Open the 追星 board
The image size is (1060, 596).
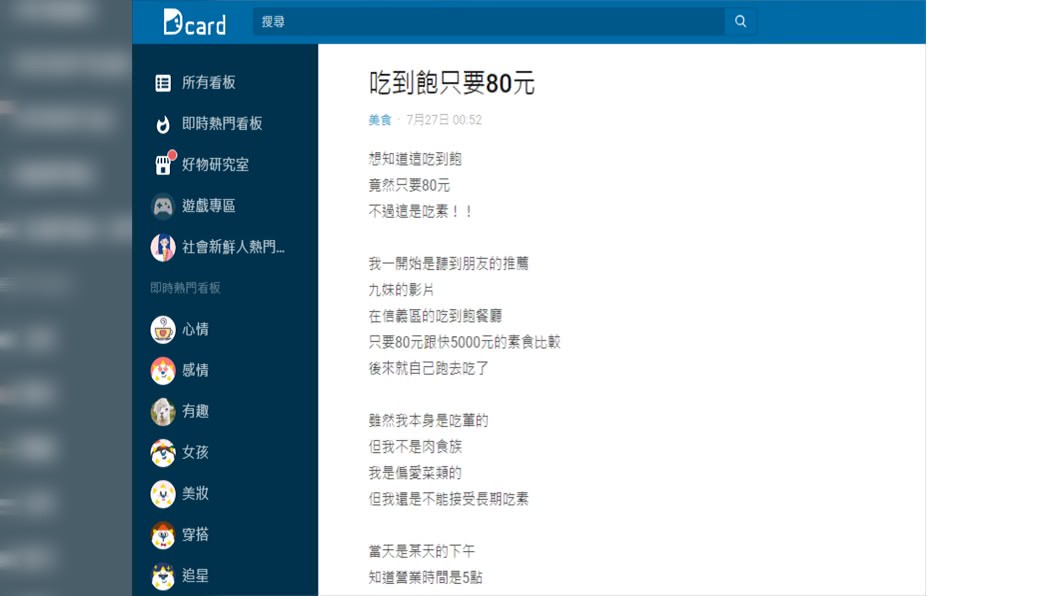click(195, 576)
